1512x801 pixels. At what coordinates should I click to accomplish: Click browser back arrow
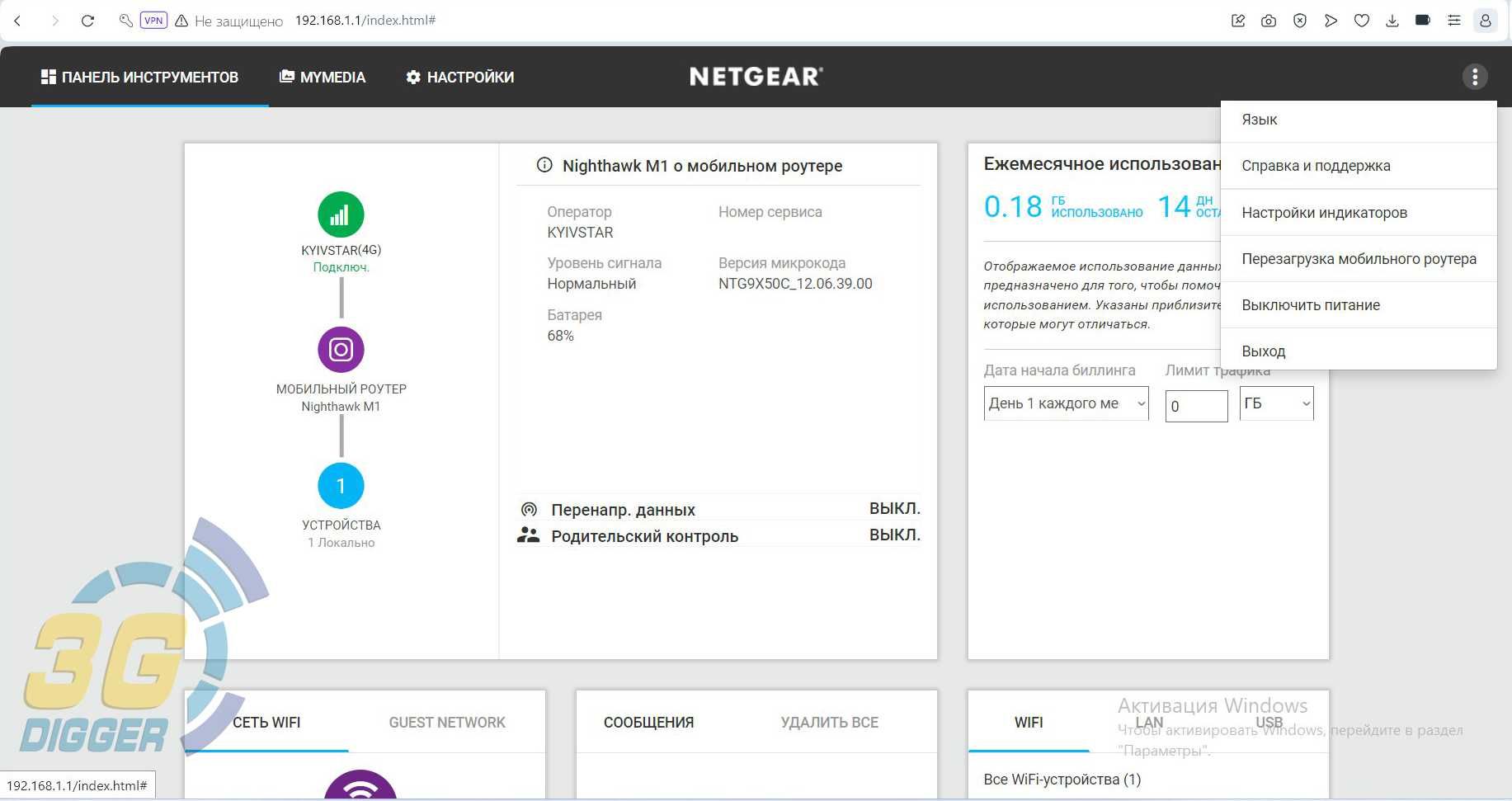[17, 21]
